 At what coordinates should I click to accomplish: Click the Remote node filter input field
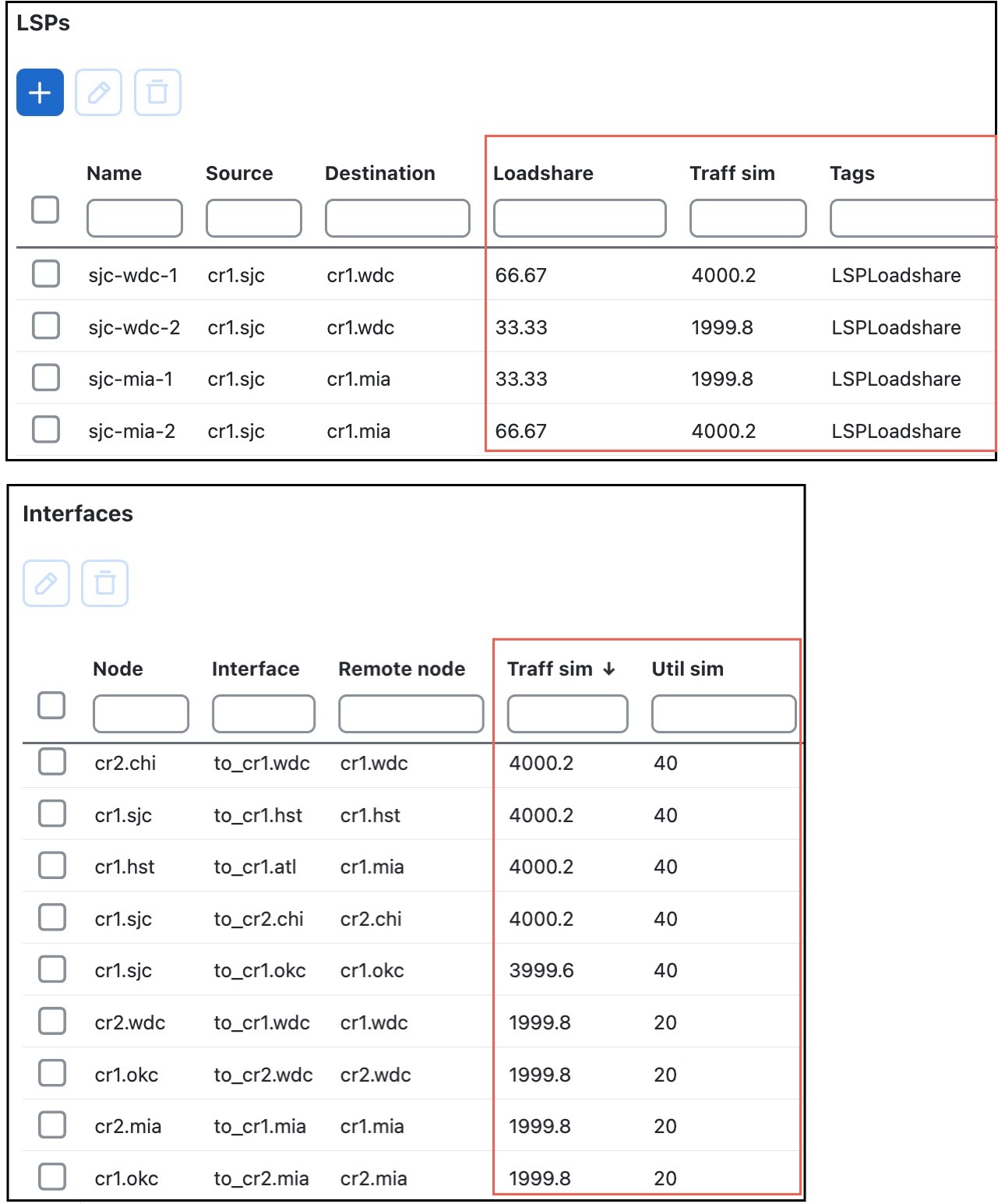click(x=411, y=713)
